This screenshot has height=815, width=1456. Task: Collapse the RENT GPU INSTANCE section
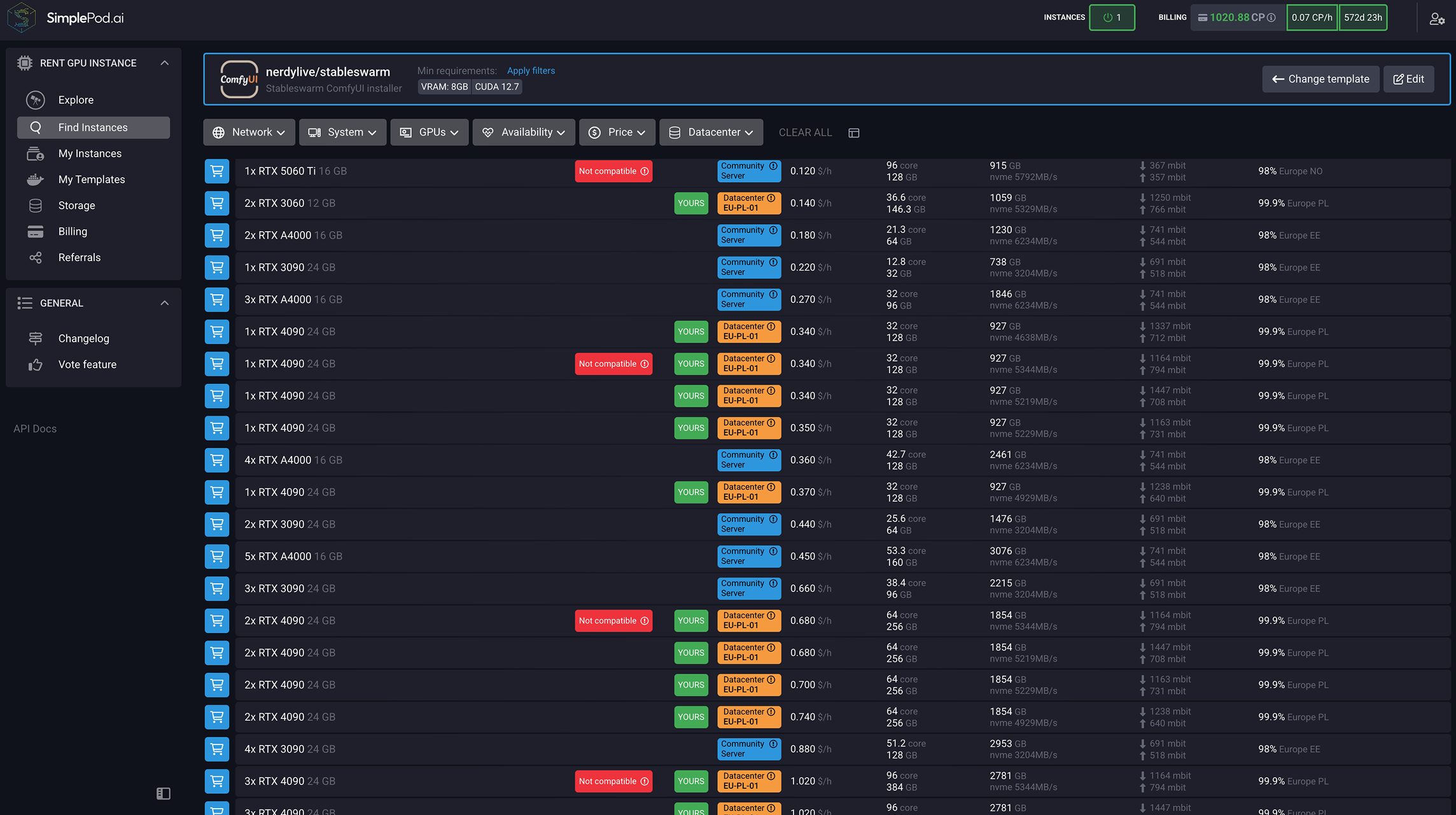[164, 63]
